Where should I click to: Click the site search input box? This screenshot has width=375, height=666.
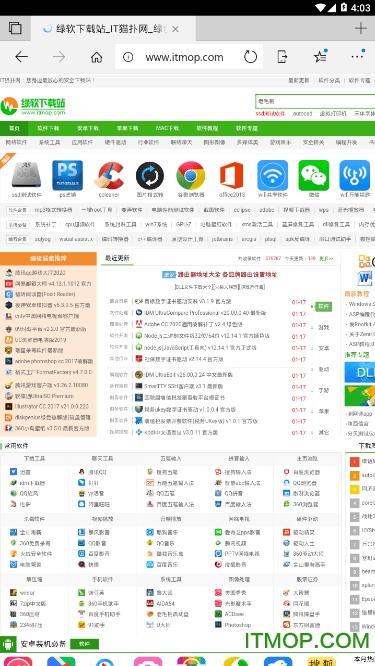(x=315, y=102)
